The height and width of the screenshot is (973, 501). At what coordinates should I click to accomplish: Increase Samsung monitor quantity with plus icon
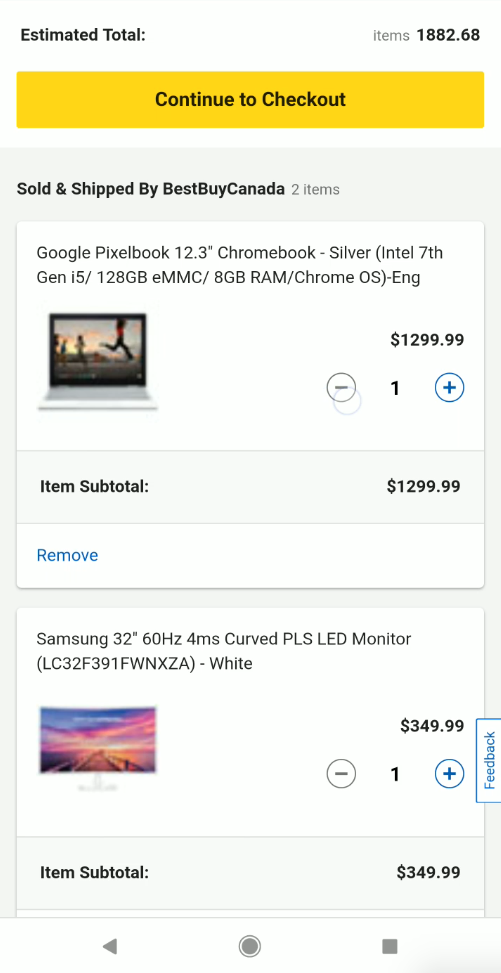click(x=449, y=774)
